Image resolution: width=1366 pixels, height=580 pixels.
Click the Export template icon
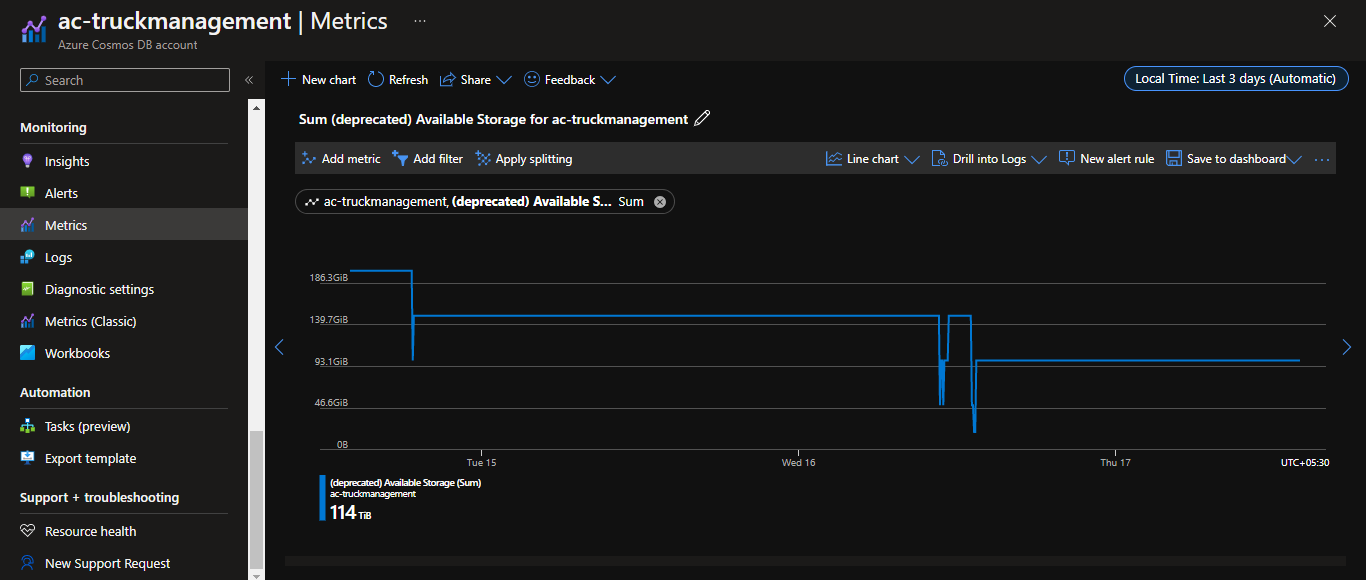[x=28, y=458]
